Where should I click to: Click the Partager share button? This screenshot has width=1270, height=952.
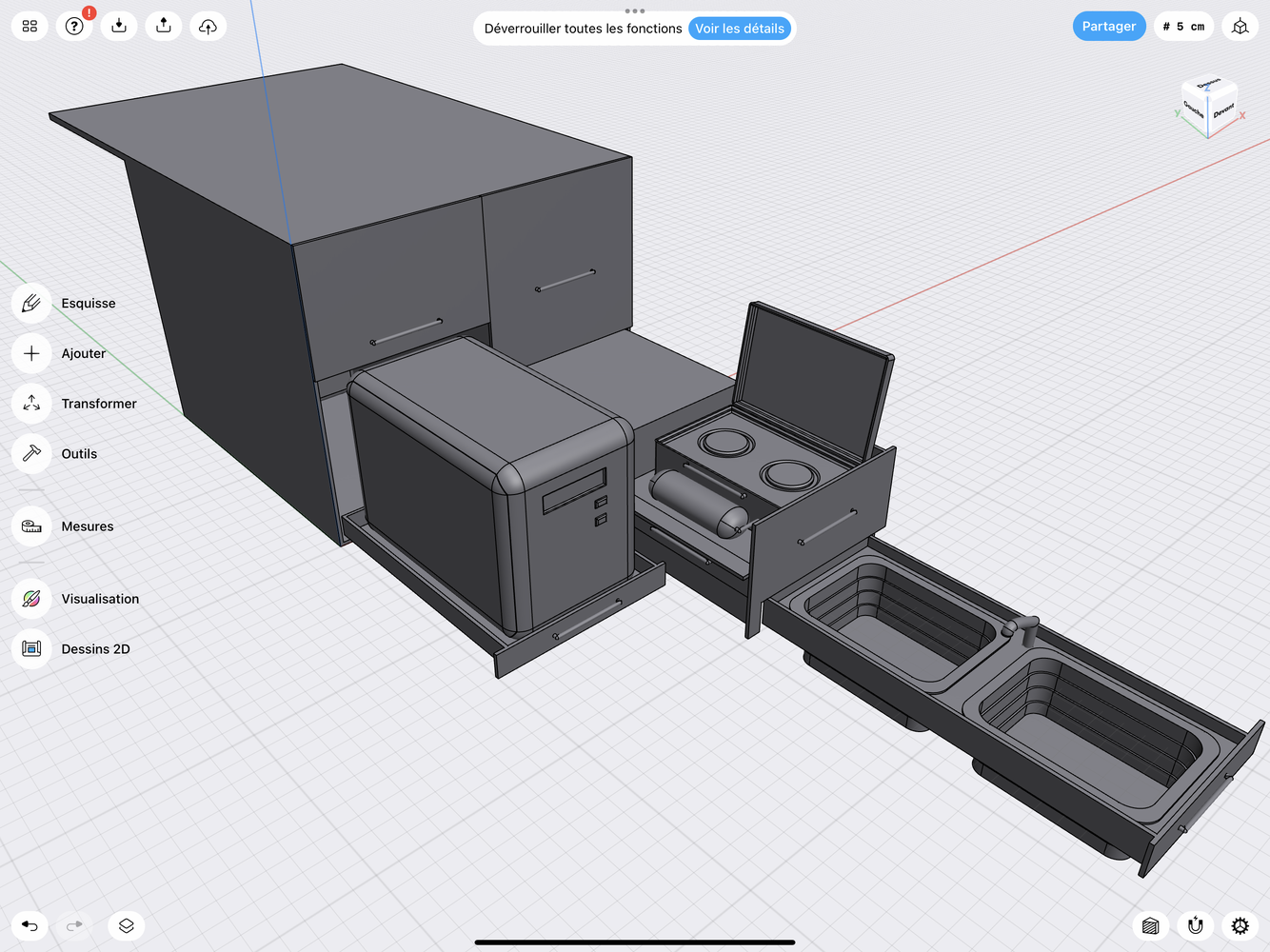click(1109, 26)
